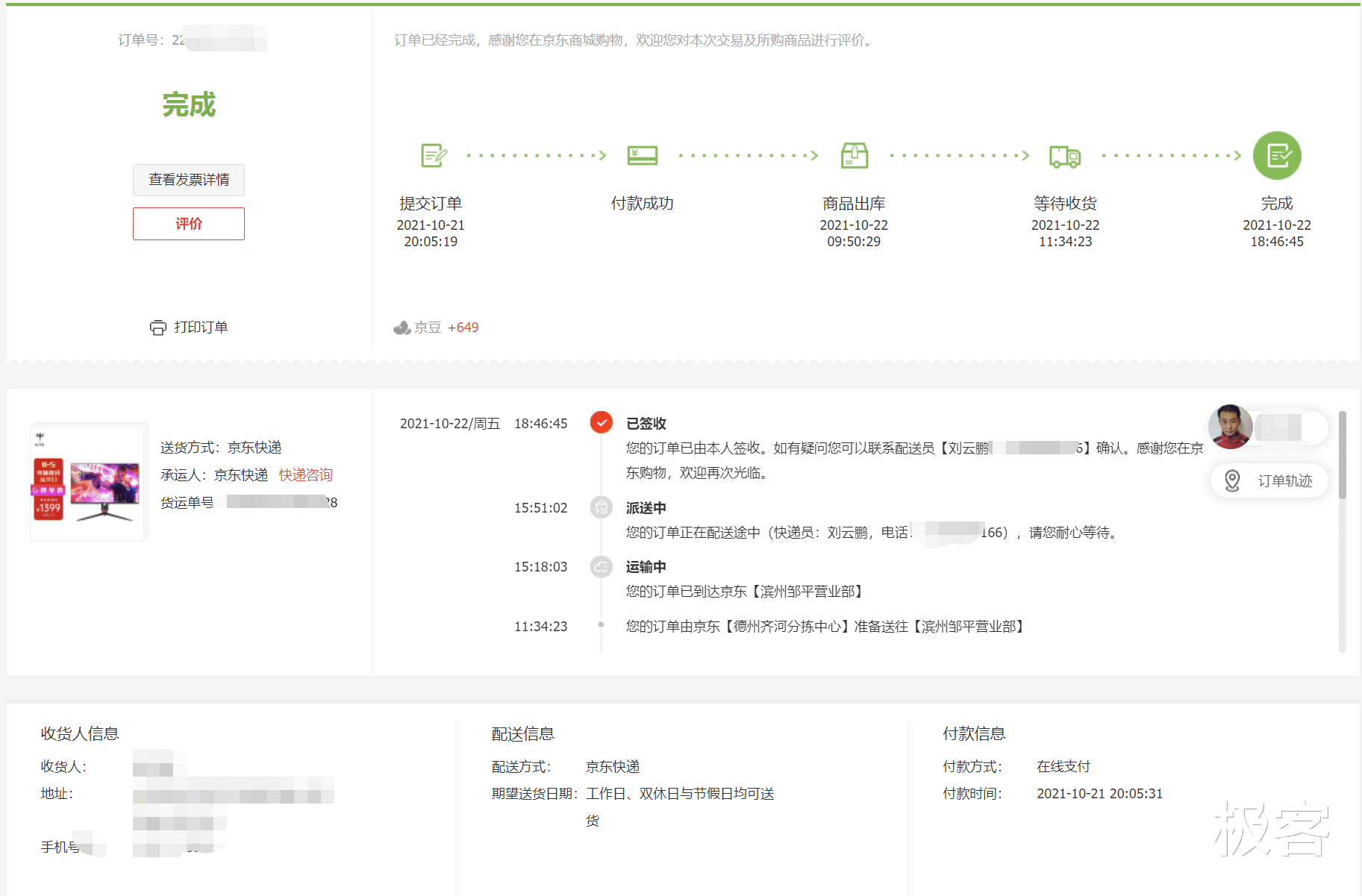The height and width of the screenshot is (896, 1362).
Task: Click the monitor product thumbnail
Action: tap(87, 483)
